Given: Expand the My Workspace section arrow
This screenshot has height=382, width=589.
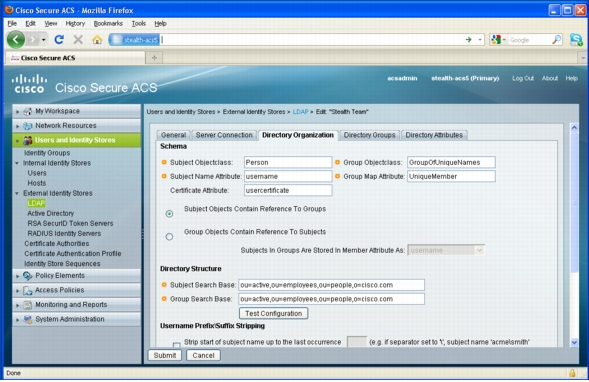Looking at the screenshot, I should 17,112.
